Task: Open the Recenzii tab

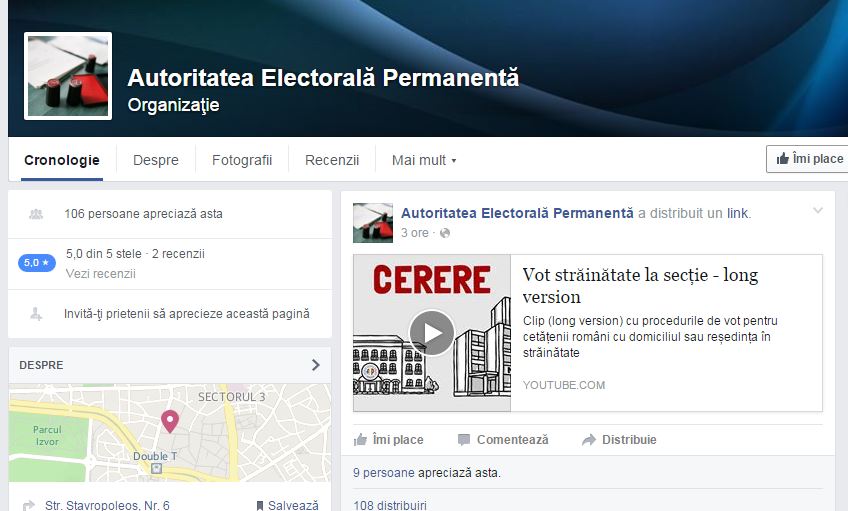Action: pyautogui.click(x=332, y=161)
